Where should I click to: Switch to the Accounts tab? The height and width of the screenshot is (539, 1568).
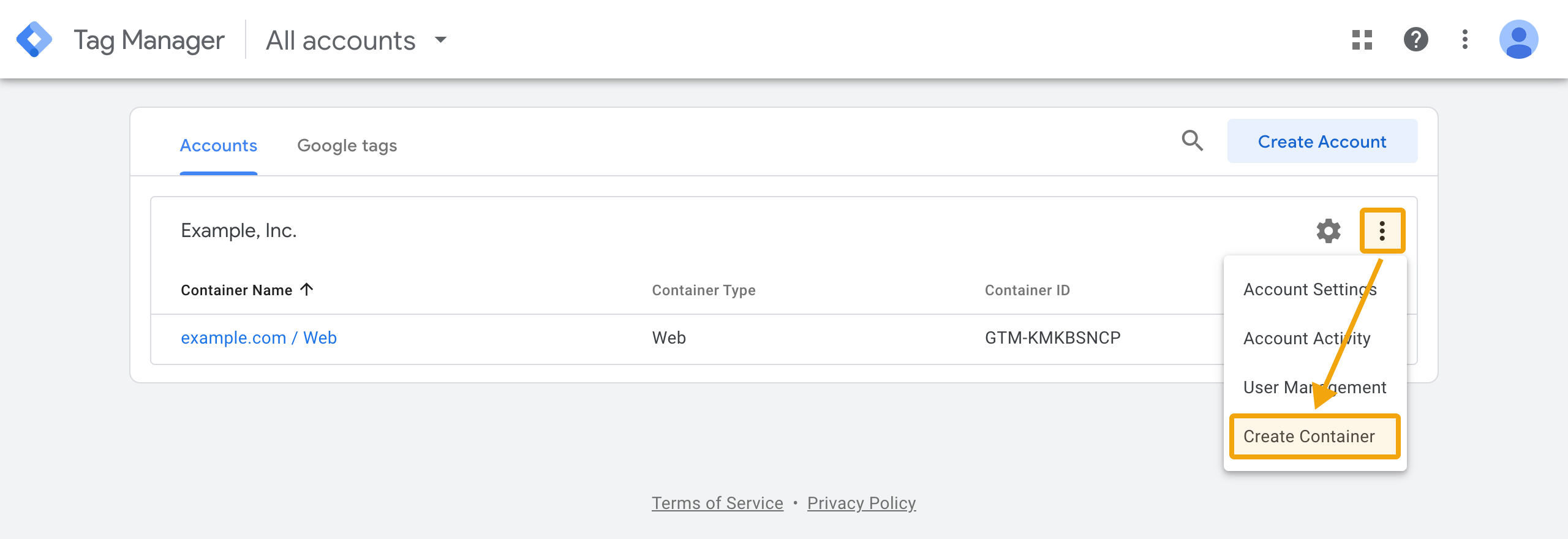coord(219,146)
